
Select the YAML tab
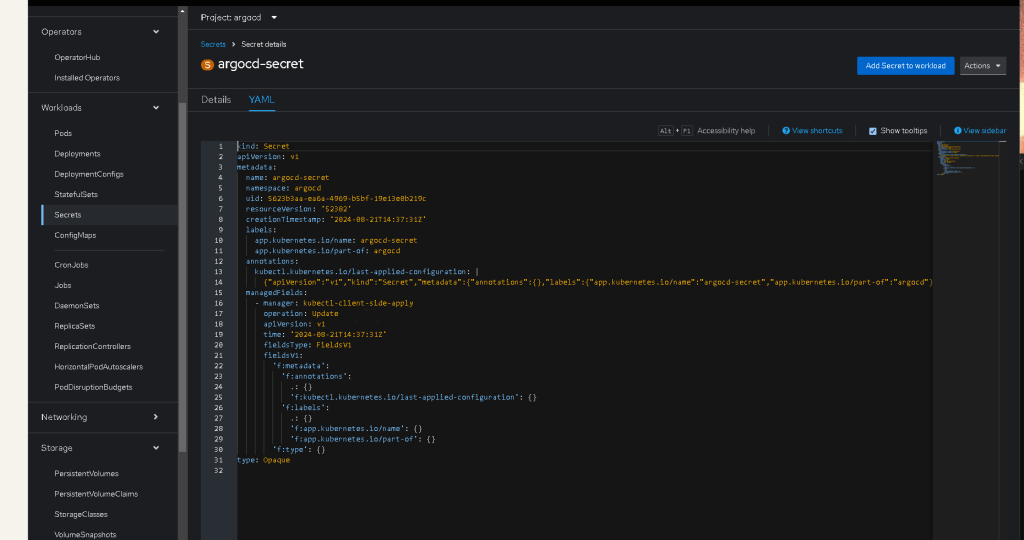[x=261, y=100]
